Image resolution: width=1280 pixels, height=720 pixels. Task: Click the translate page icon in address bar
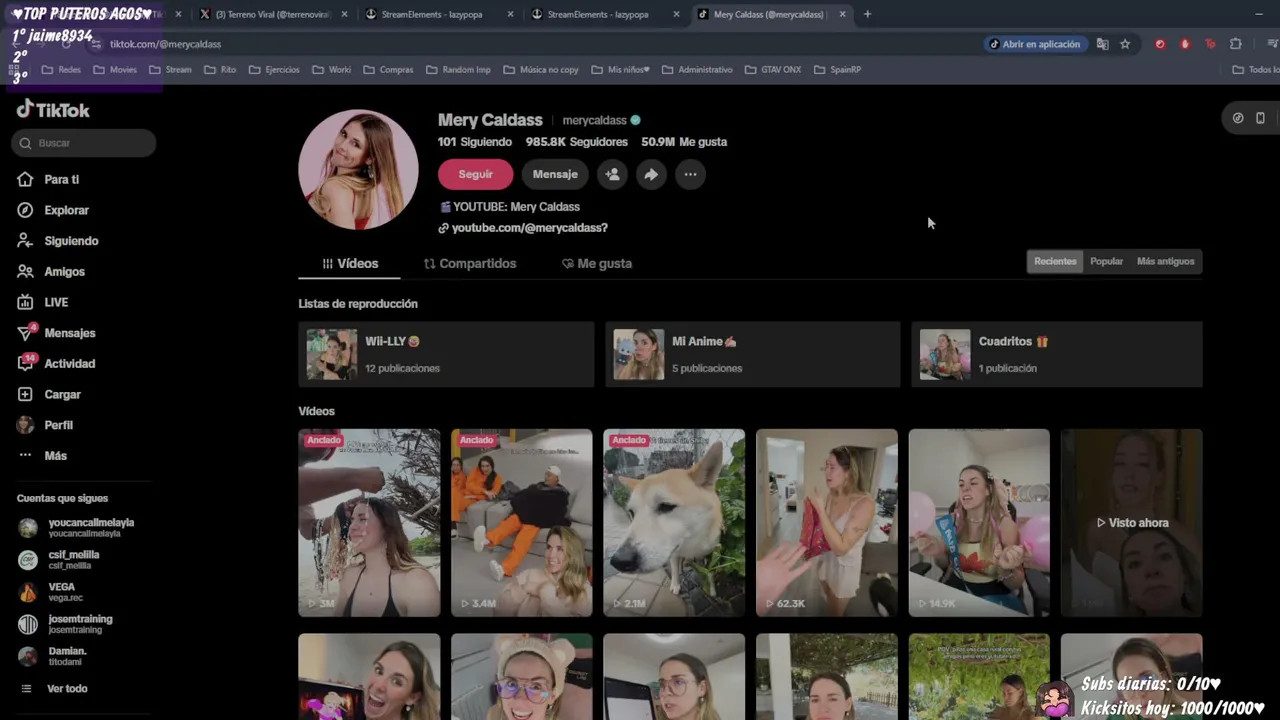click(x=1102, y=44)
